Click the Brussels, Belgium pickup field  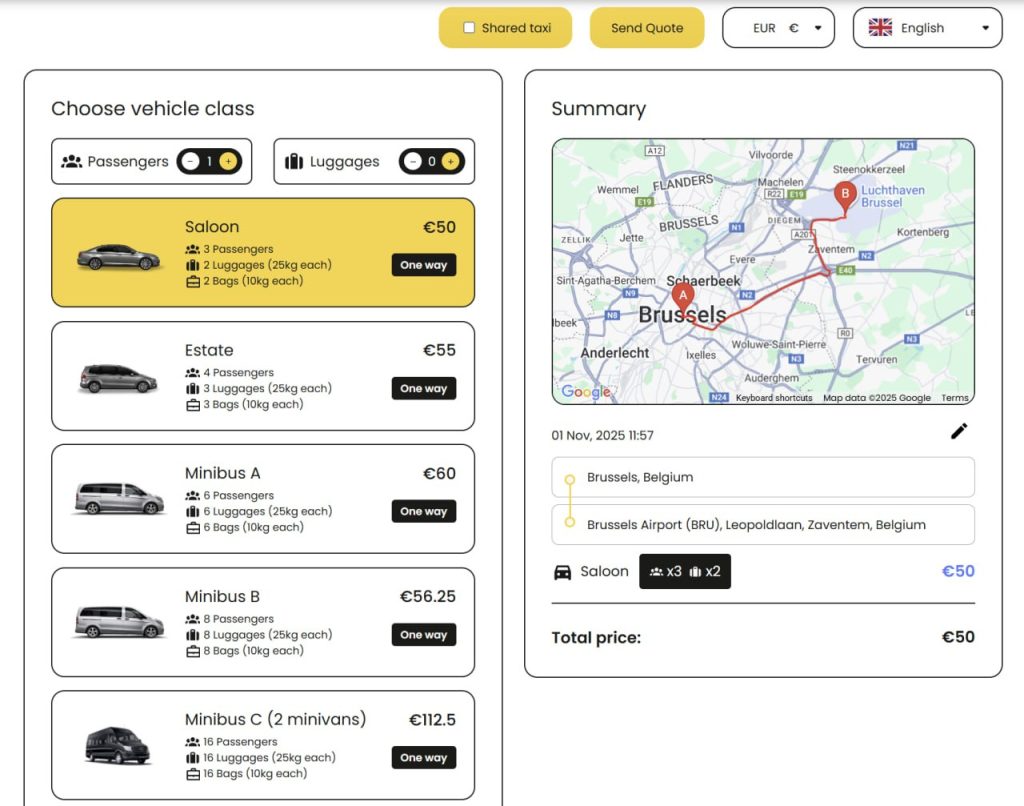click(762, 477)
